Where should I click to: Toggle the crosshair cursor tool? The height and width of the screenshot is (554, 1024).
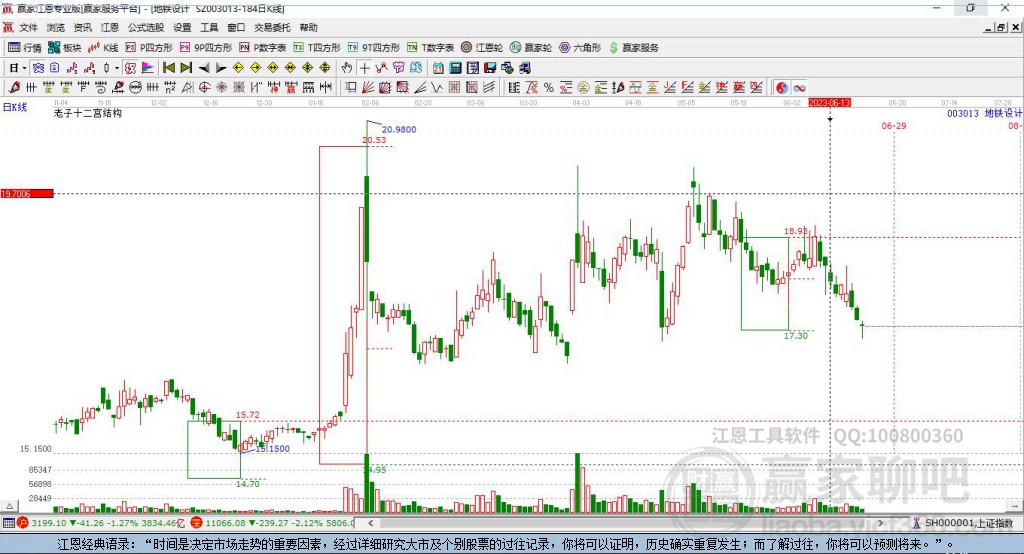point(364,68)
